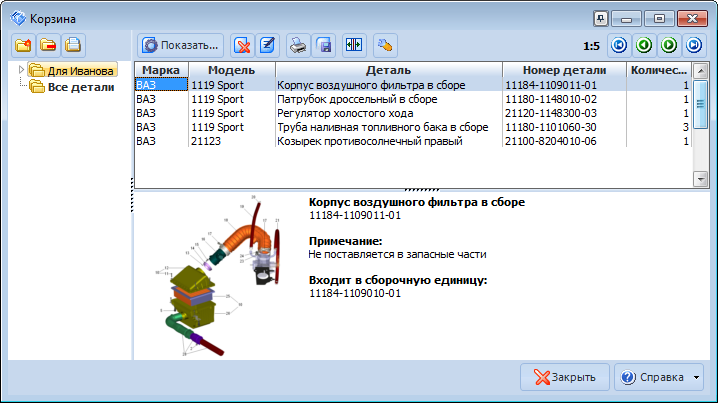Click the table scrollbar down arrow

(x=700, y=178)
